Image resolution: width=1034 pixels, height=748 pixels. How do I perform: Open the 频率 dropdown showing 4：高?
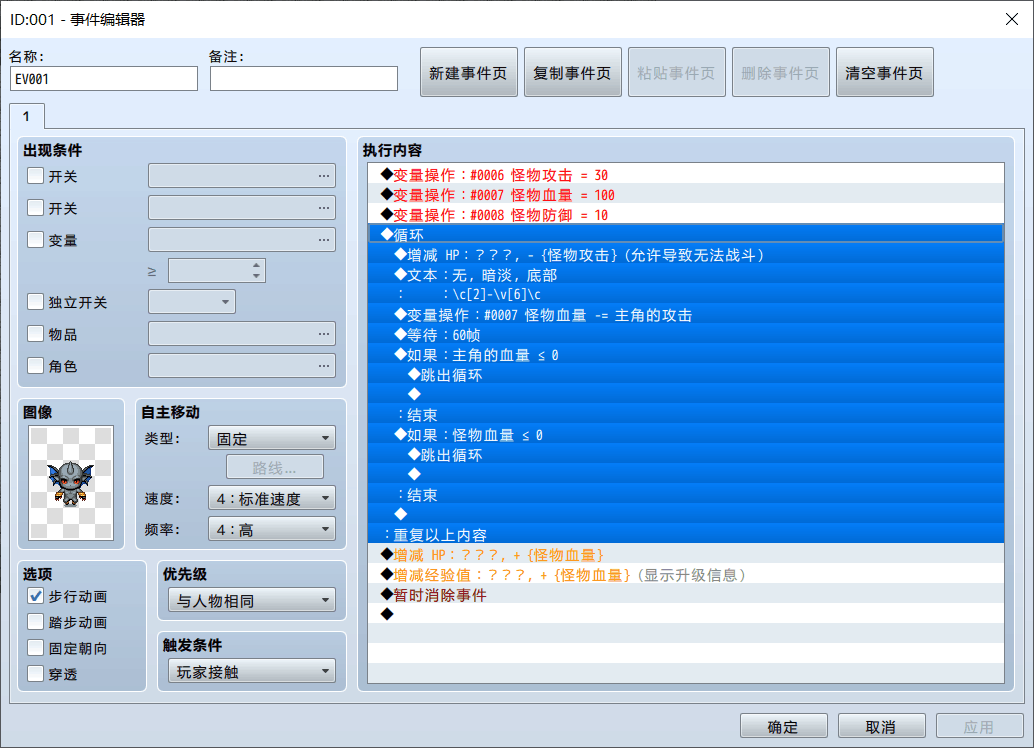tap(272, 529)
